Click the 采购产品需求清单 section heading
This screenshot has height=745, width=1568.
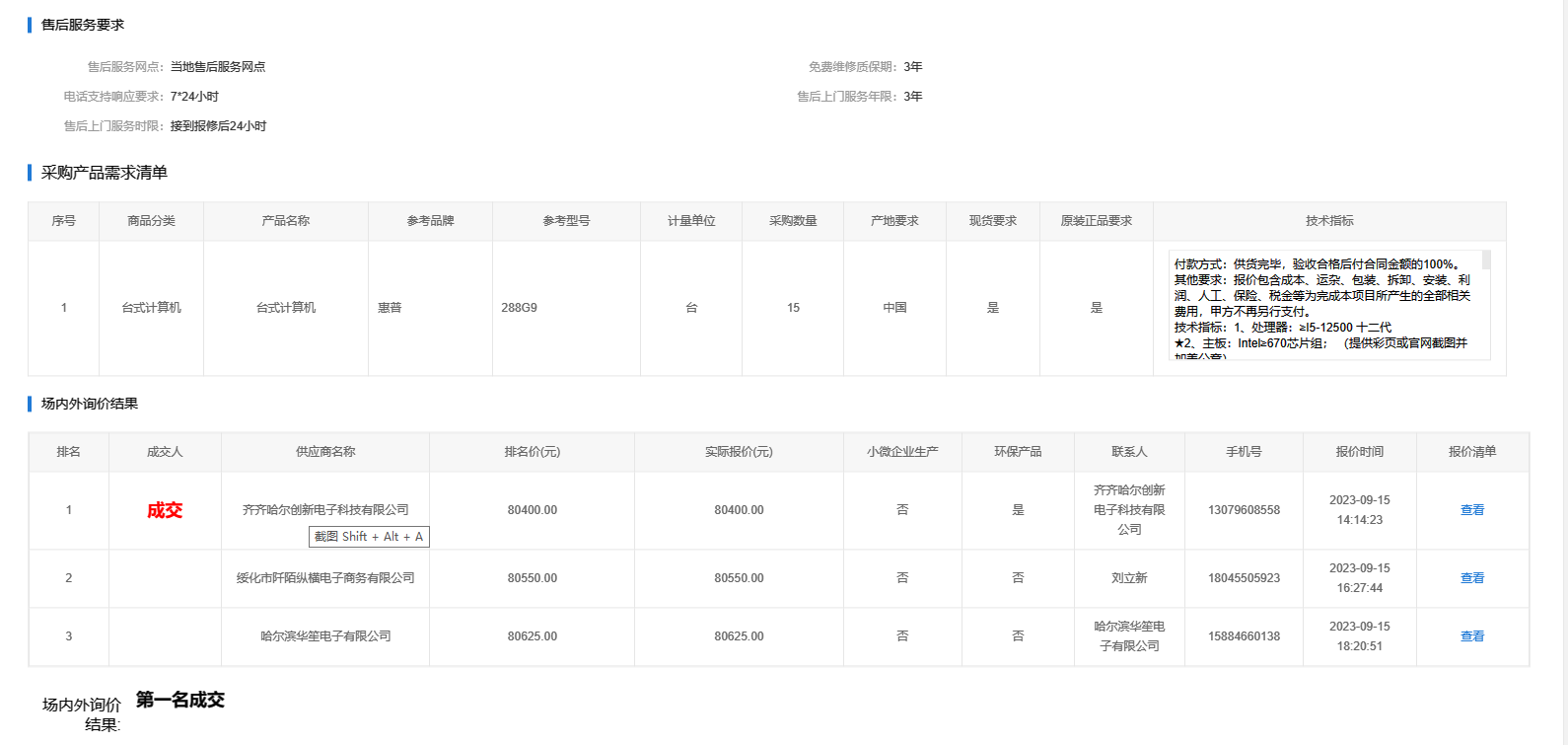click(104, 173)
